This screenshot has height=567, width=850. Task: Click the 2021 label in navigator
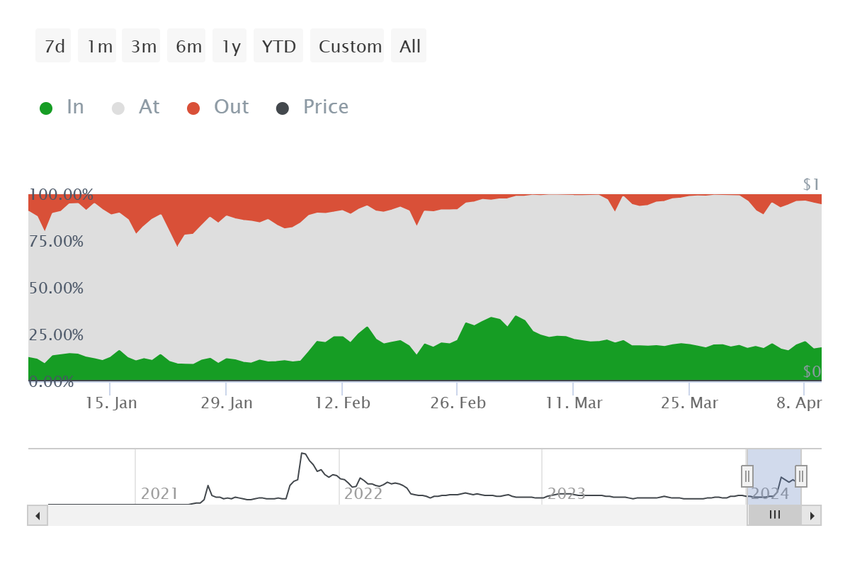coord(159,493)
